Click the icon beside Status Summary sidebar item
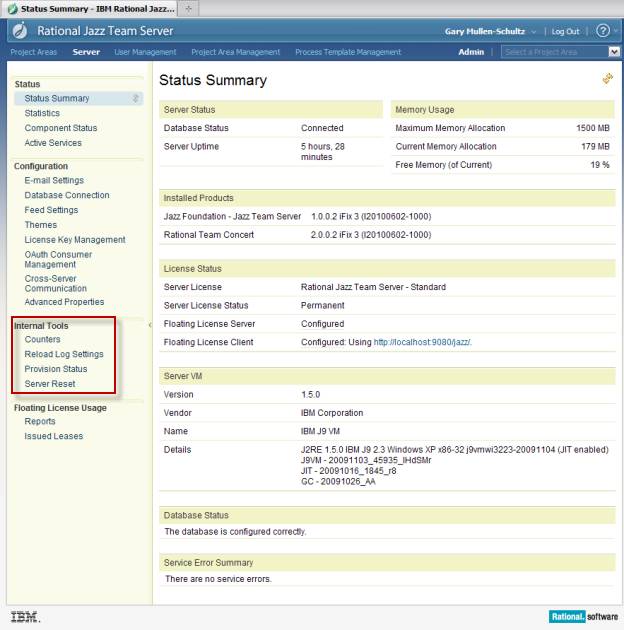 point(136,98)
